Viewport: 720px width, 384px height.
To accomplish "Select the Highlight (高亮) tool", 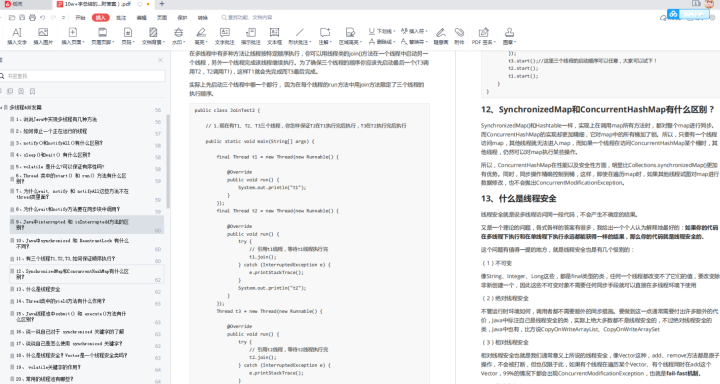I will click(x=201, y=36).
